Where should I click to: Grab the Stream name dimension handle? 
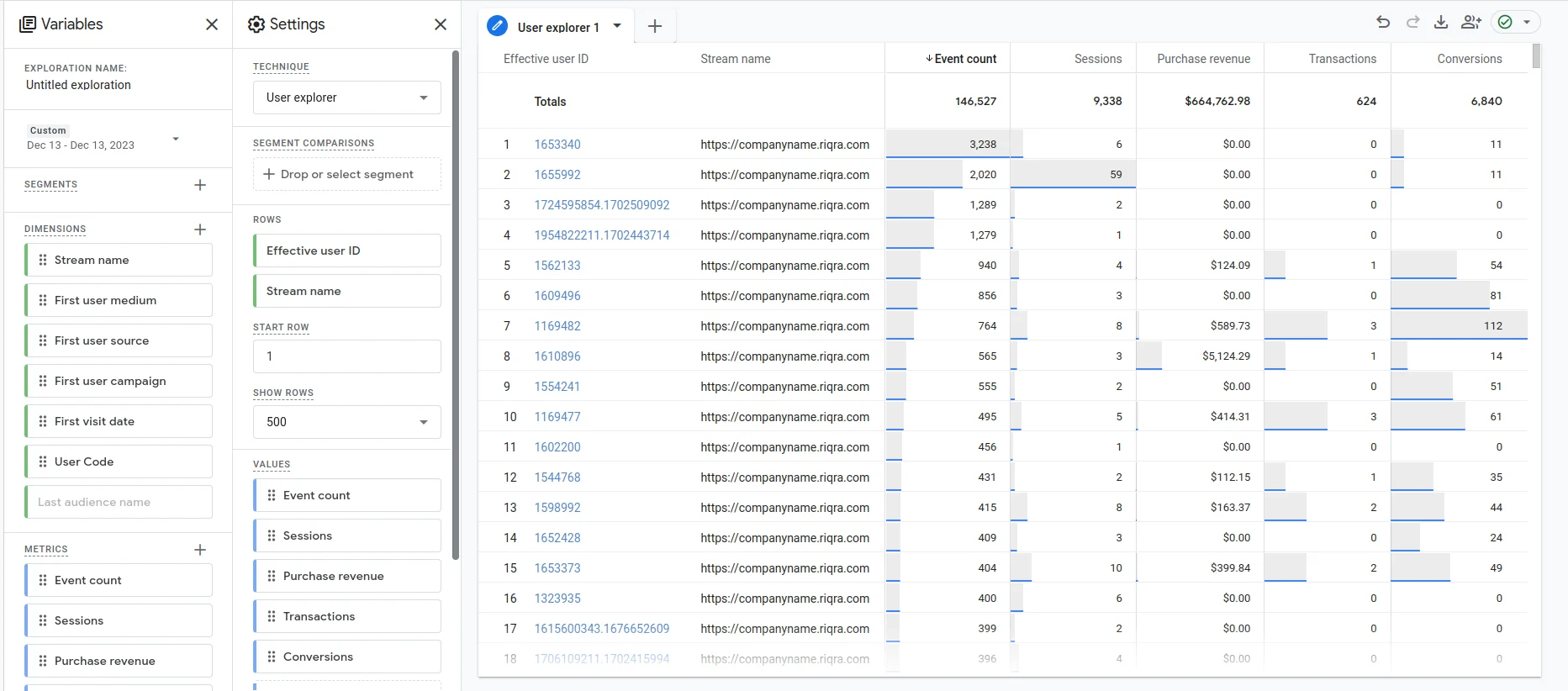43,260
